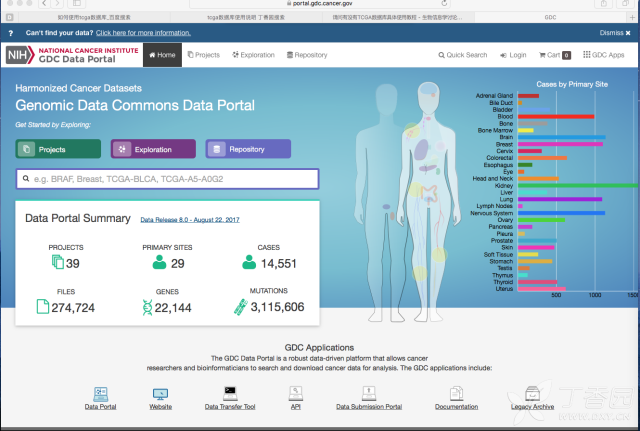
Task: Switch to the Exploration nav tab
Action: tap(252, 55)
